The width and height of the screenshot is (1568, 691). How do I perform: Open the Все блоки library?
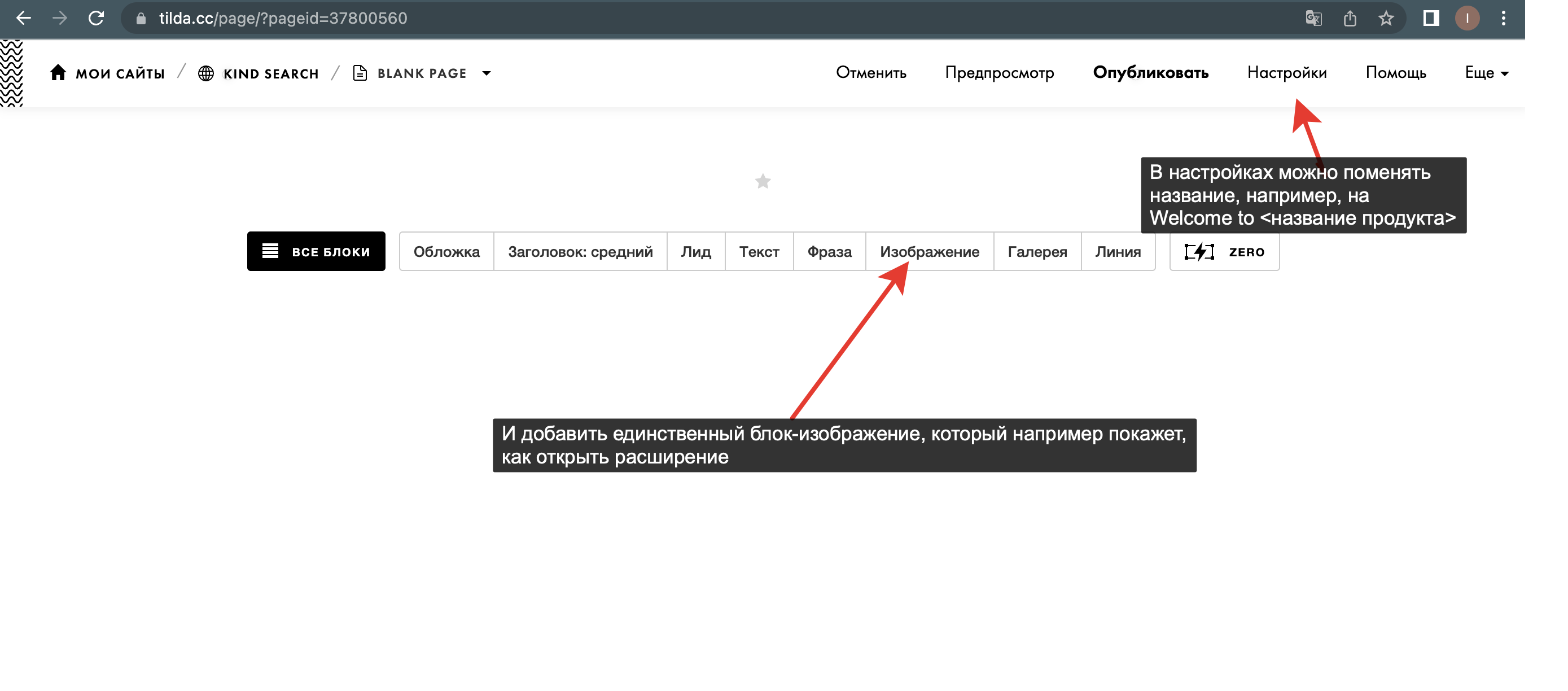coord(316,251)
